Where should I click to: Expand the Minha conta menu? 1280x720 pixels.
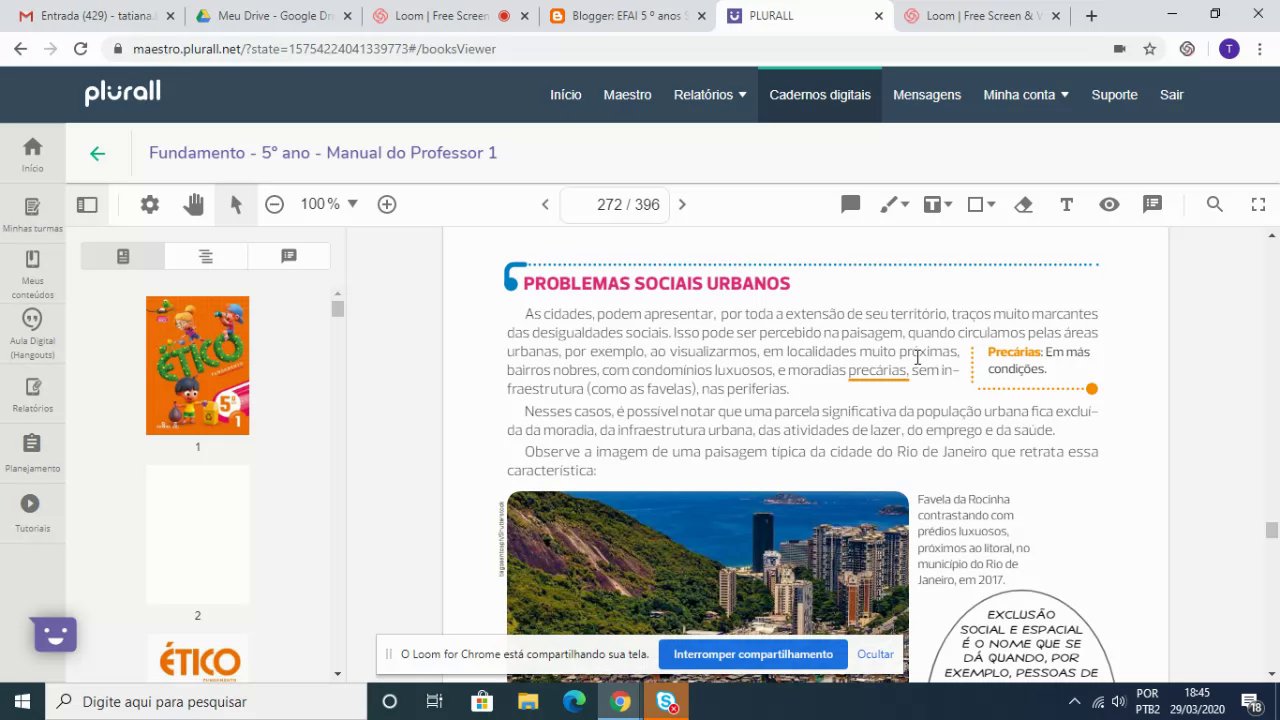pos(1026,95)
